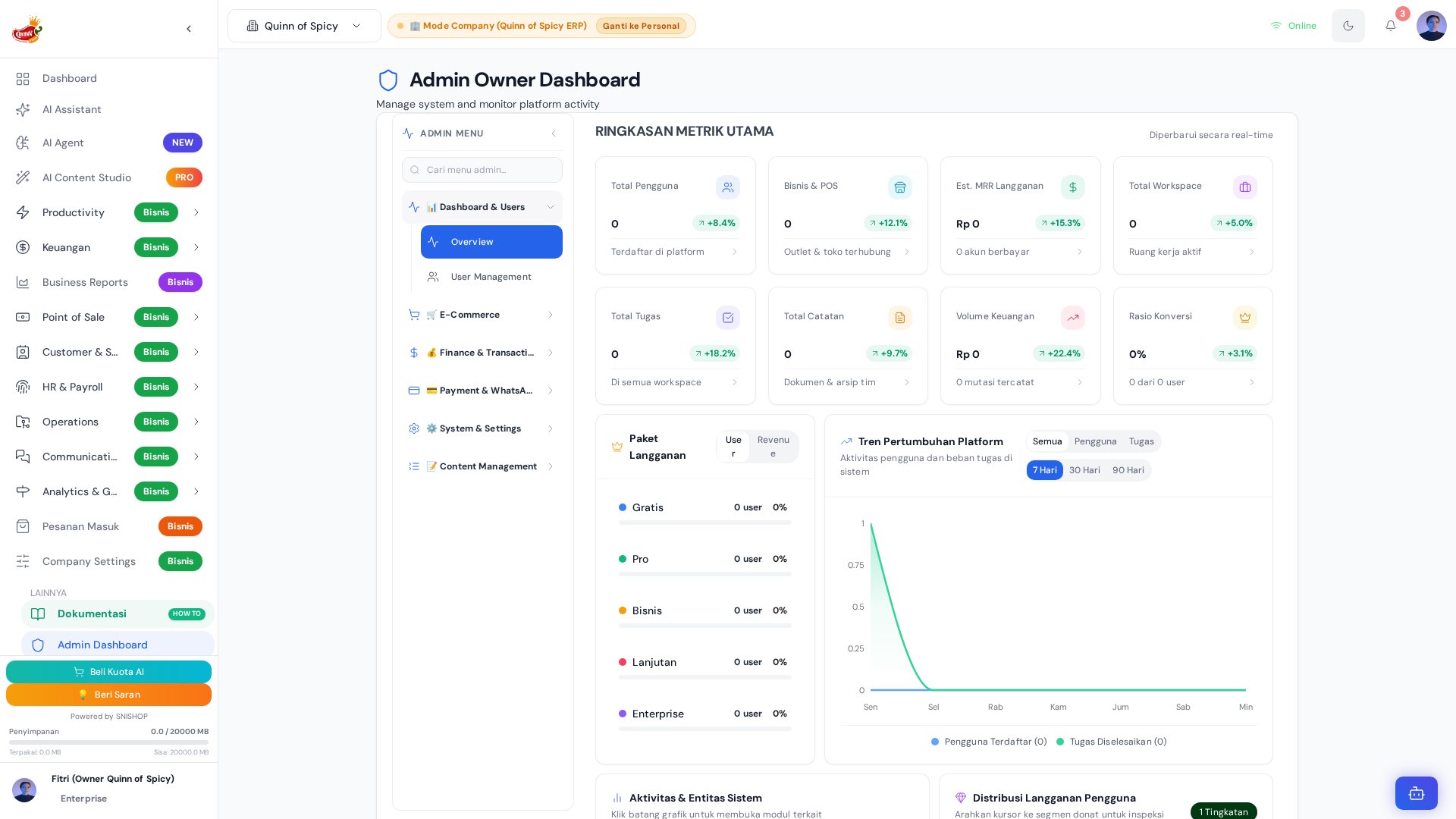Expand HR & Payroll sidebar chevron
Viewport: 1456px width, 819px height.
196,387
